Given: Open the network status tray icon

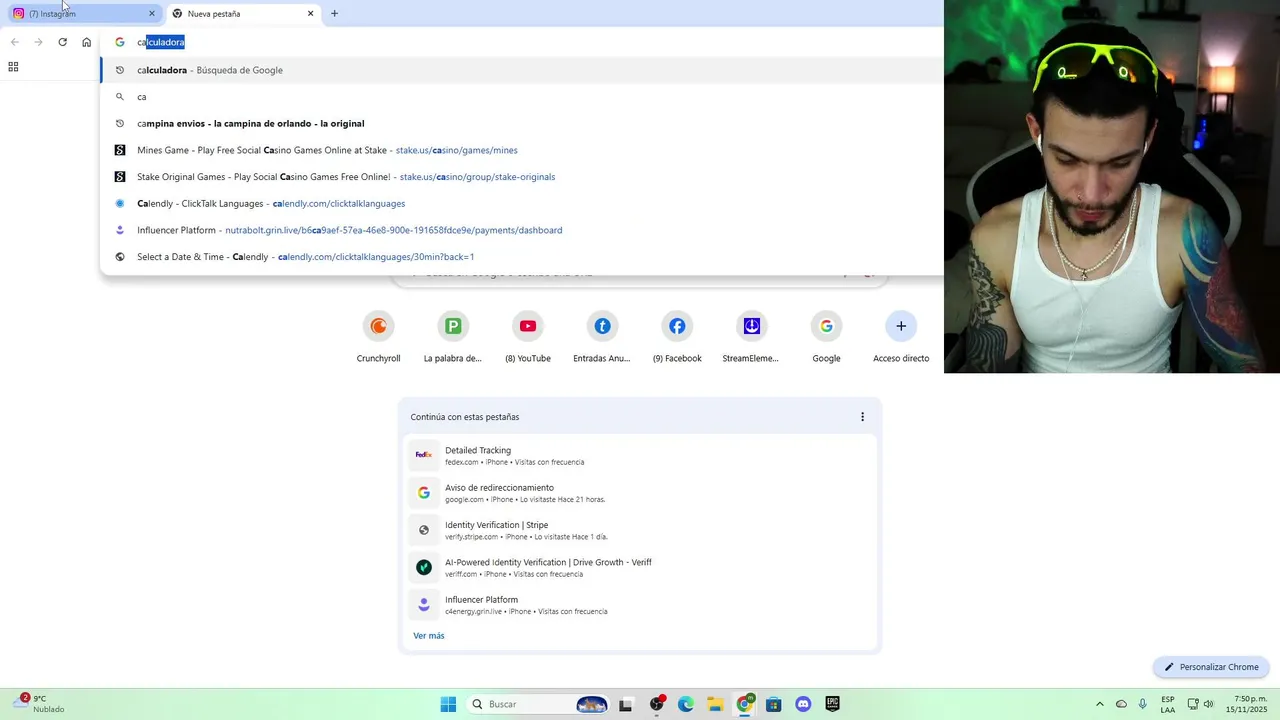Looking at the screenshot, I should (x=1193, y=704).
